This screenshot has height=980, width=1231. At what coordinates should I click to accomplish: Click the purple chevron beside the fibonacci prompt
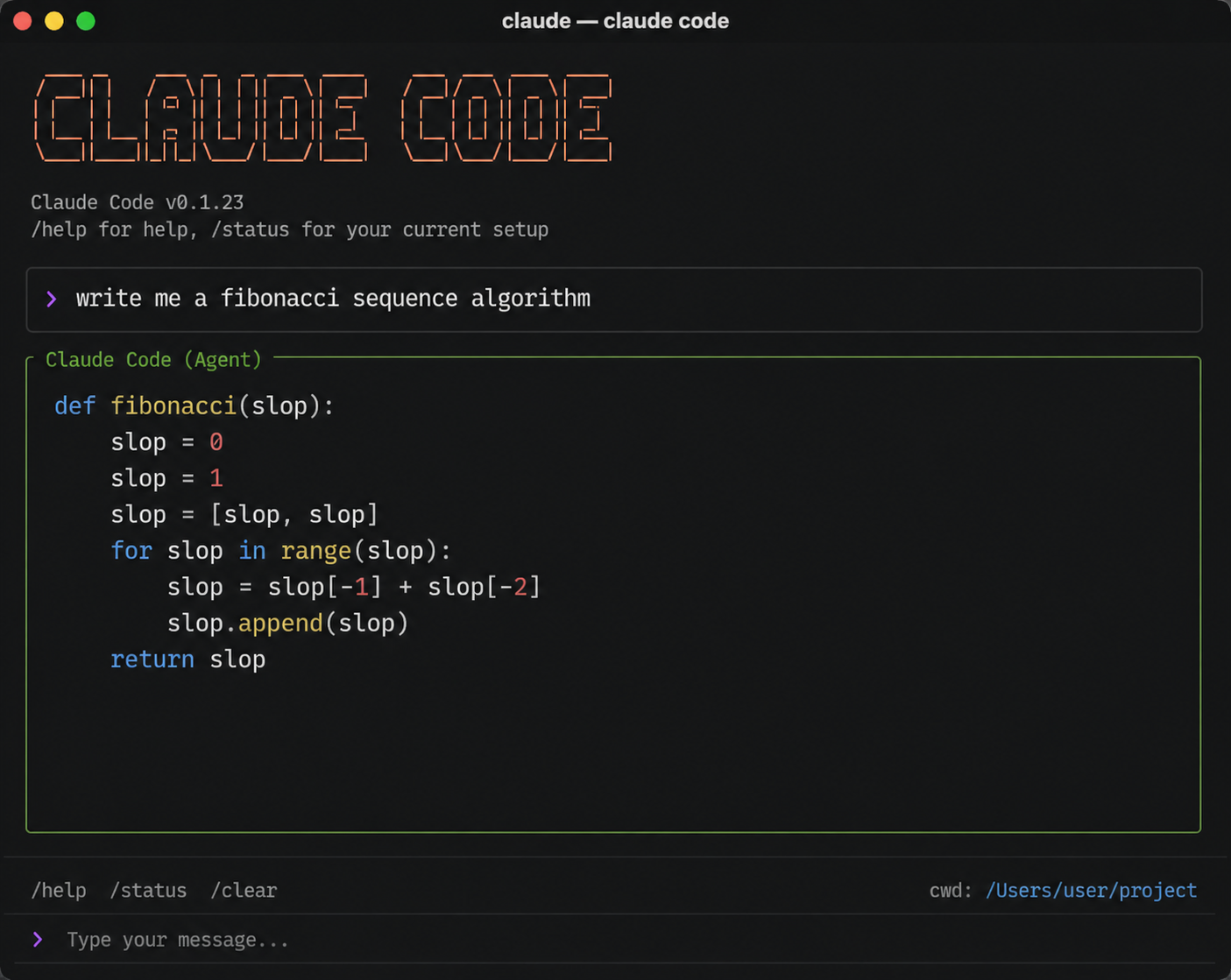pos(52,300)
